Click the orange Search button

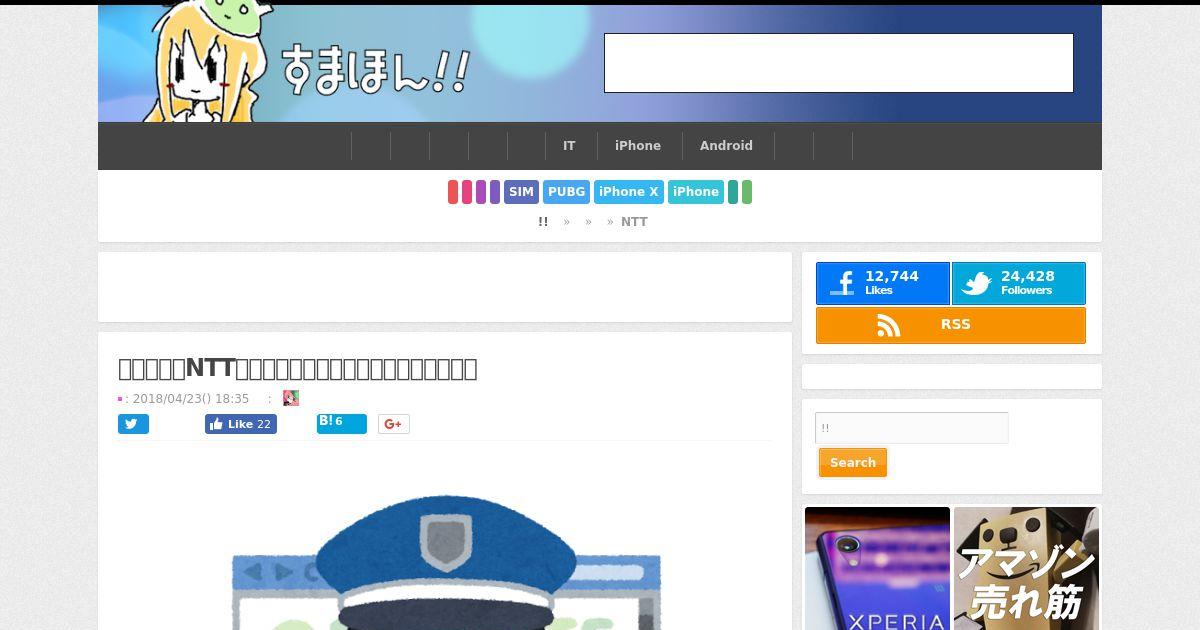pyautogui.click(x=853, y=463)
